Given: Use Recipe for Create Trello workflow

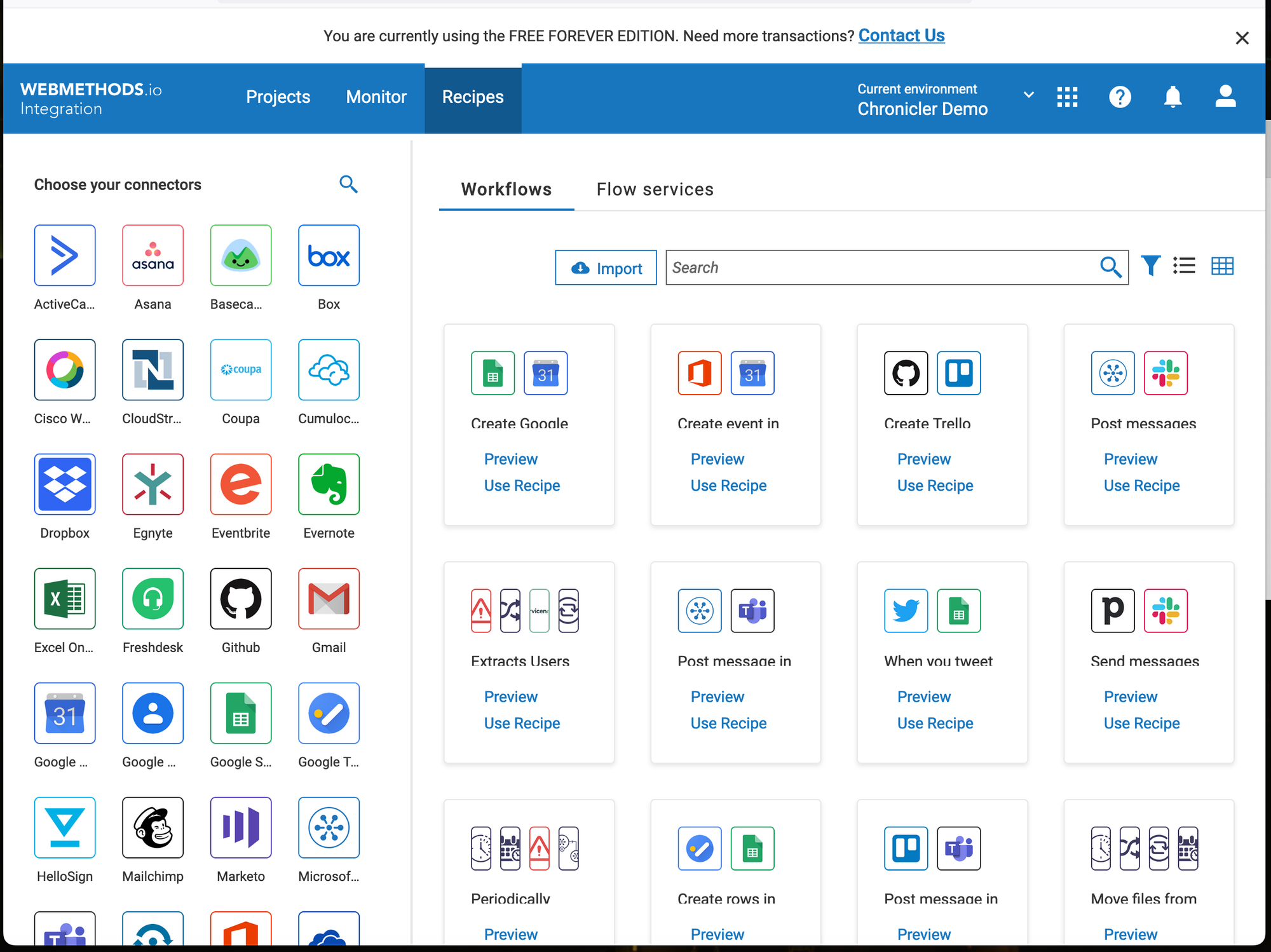Looking at the screenshot, I should (x=935, y=486).
